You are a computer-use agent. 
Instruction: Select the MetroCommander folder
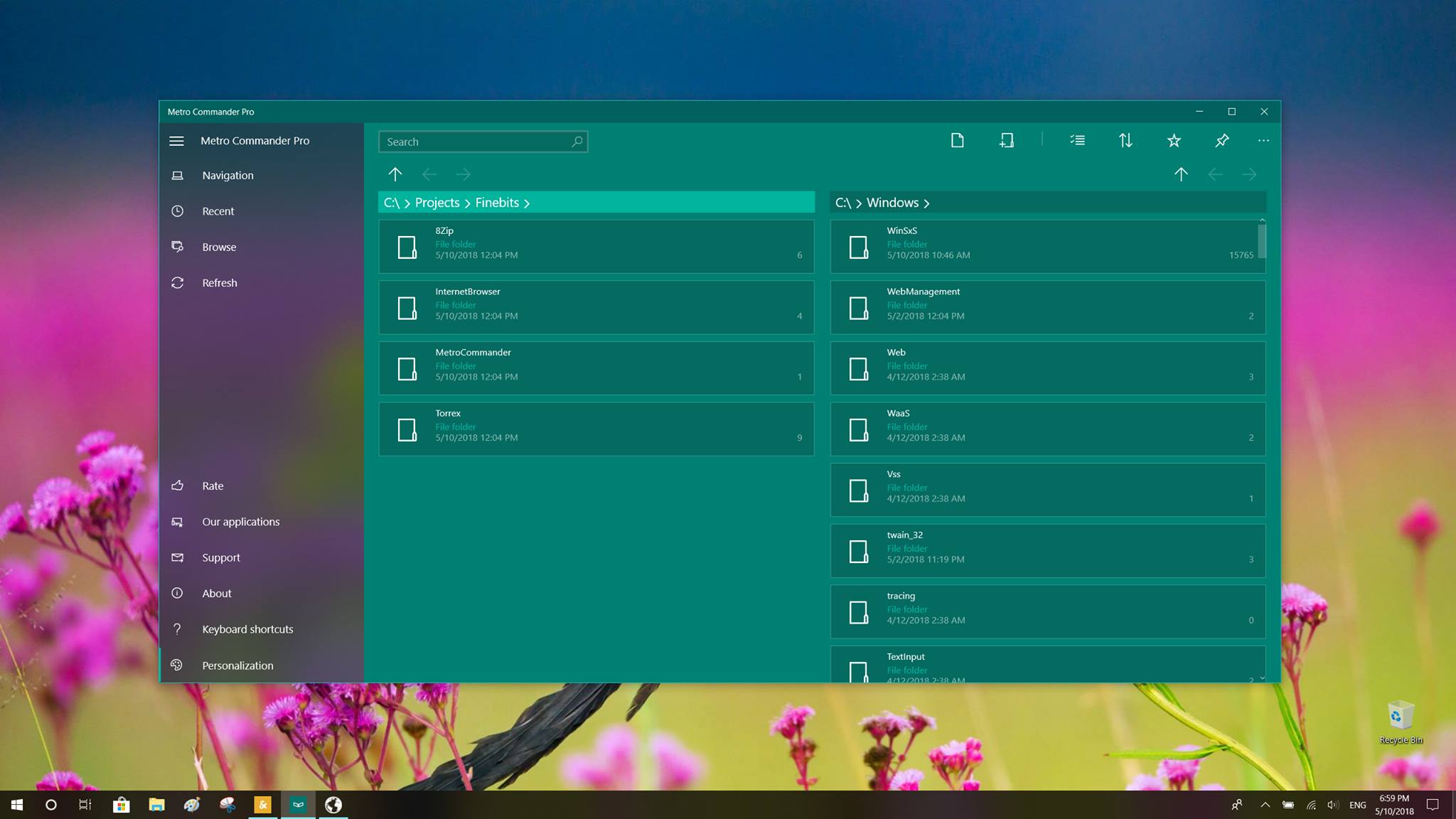point(596,368)
